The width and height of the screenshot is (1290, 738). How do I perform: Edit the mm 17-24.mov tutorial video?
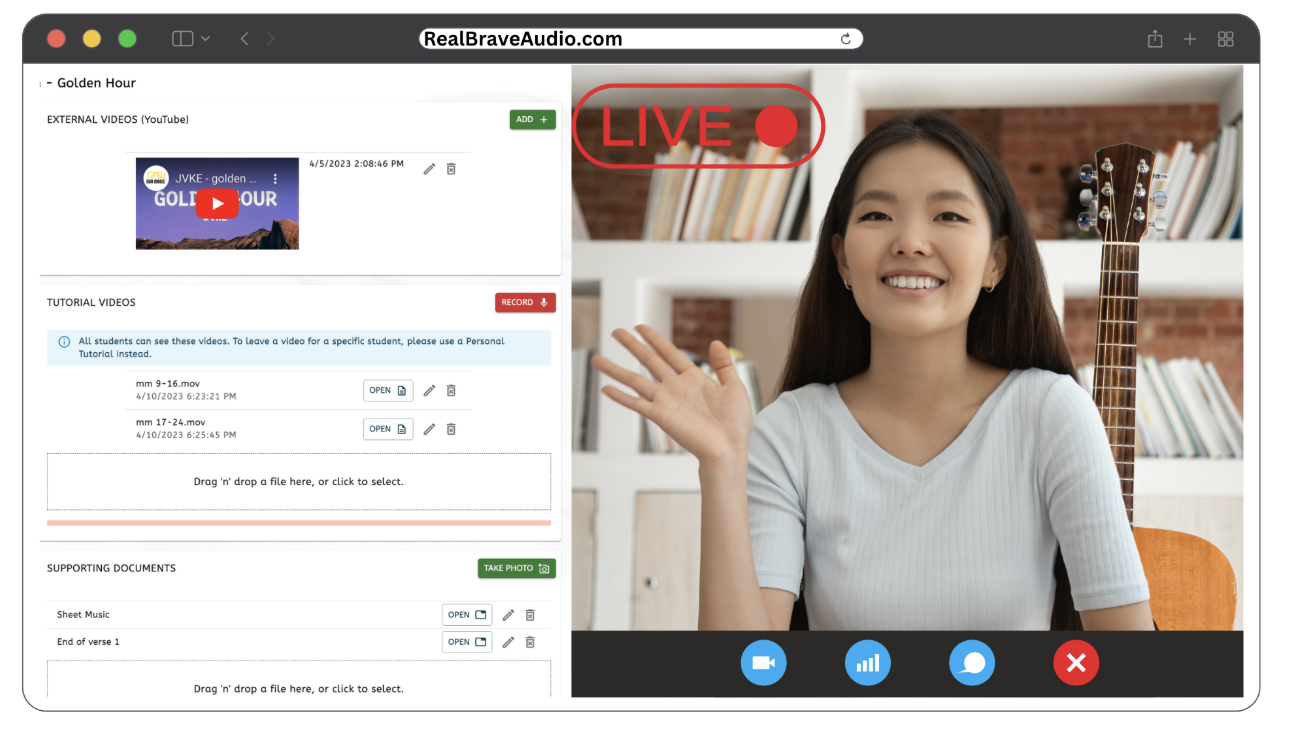429,428
